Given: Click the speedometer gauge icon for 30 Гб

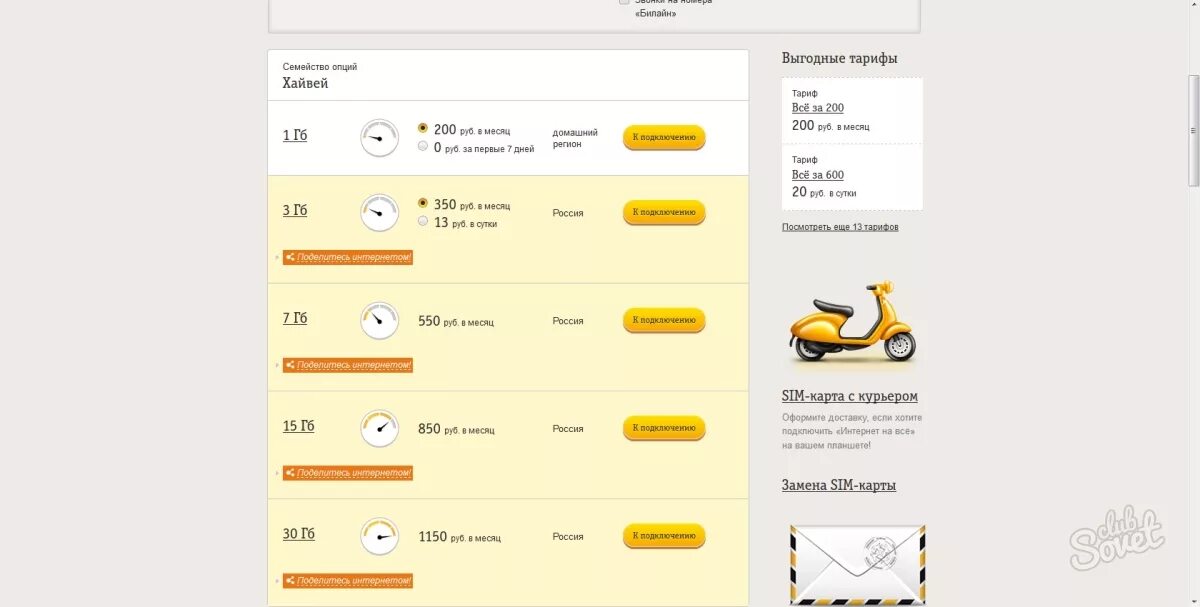Looking at the screenshot, I should click(379, 536).
